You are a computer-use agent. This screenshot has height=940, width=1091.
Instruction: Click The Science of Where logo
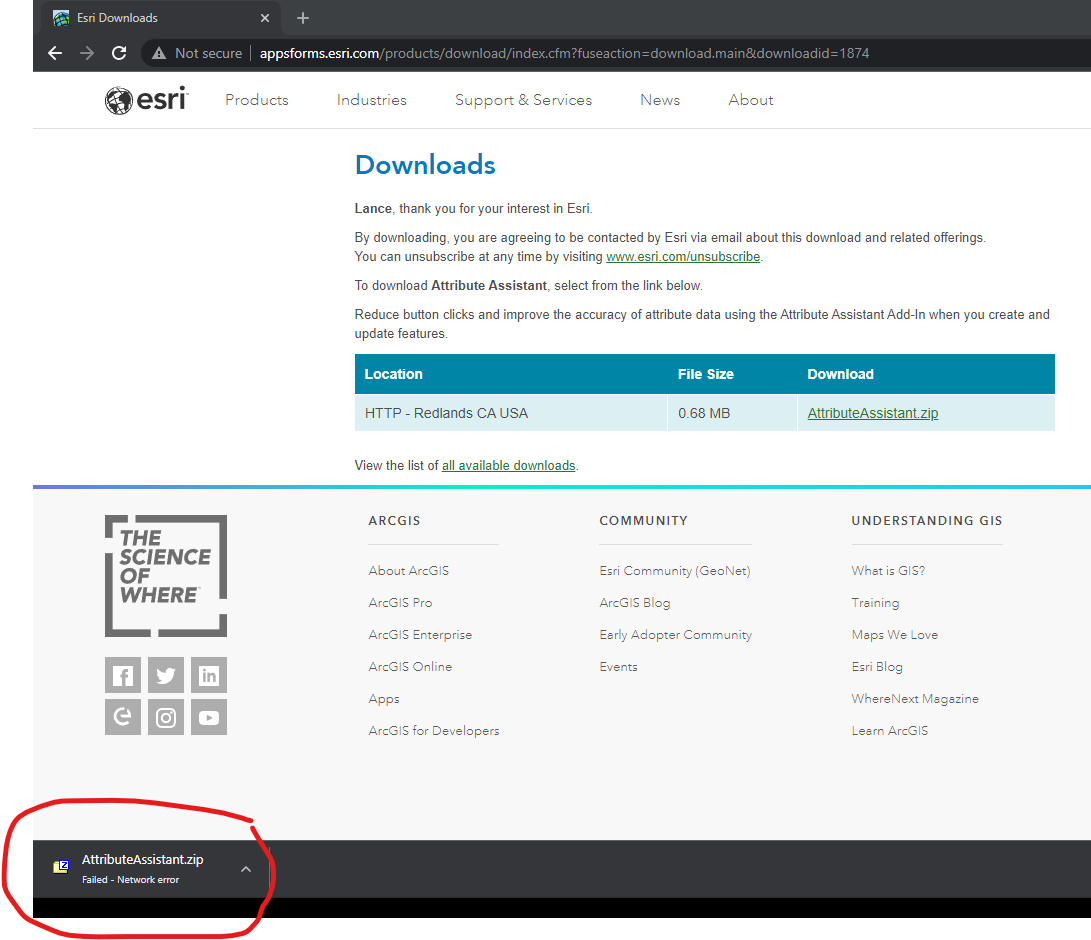[x=166, y=576]
